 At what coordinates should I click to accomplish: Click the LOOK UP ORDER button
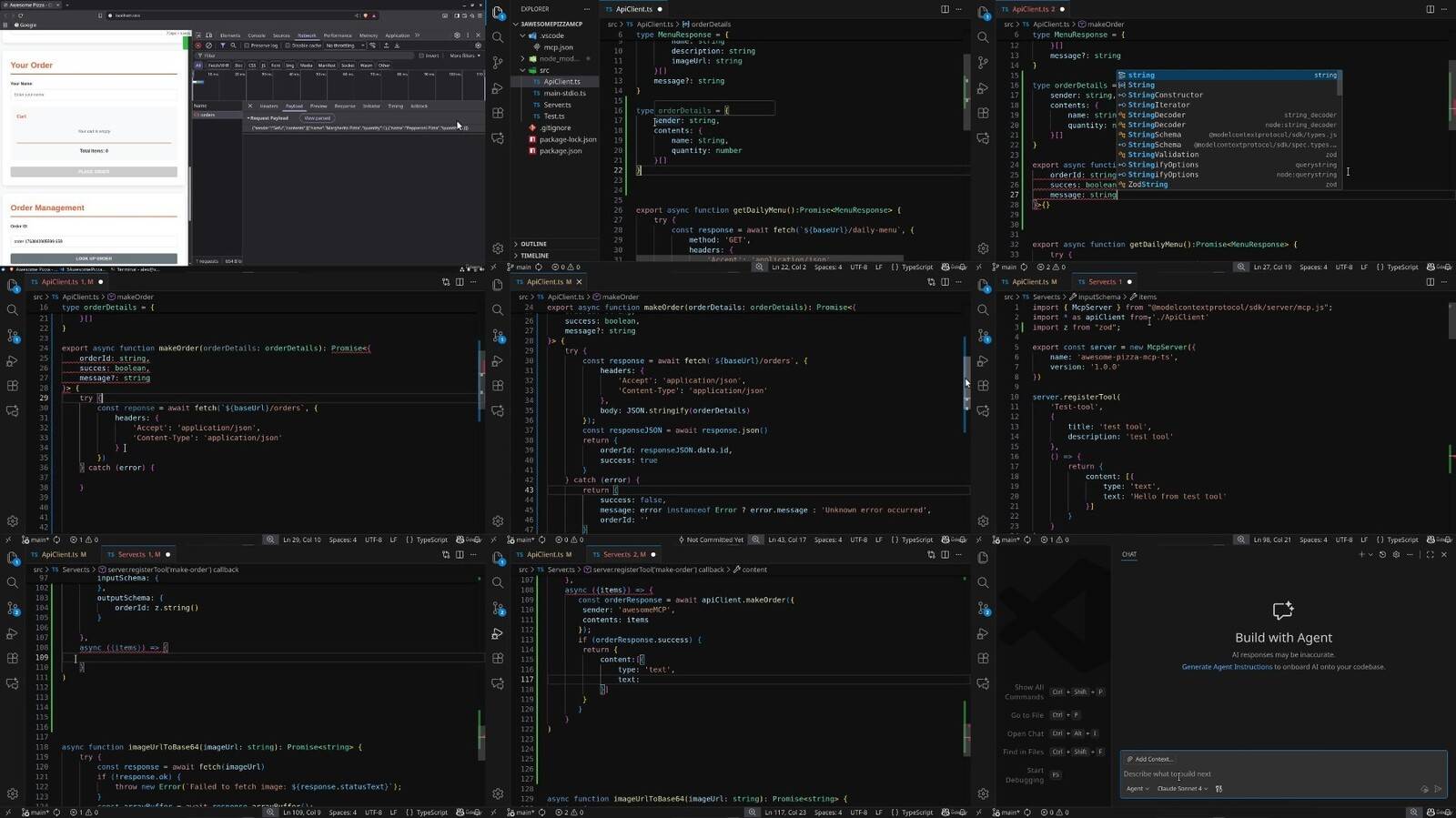click(x=94, y=258)
